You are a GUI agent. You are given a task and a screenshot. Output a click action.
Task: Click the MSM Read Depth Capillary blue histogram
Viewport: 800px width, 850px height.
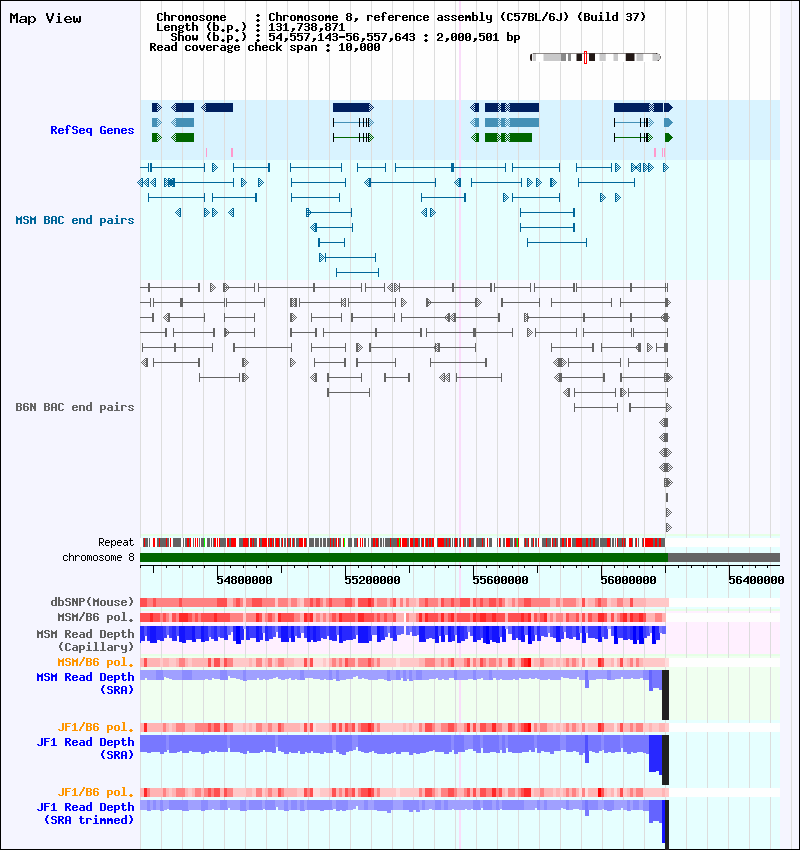(x=403, y=635)
